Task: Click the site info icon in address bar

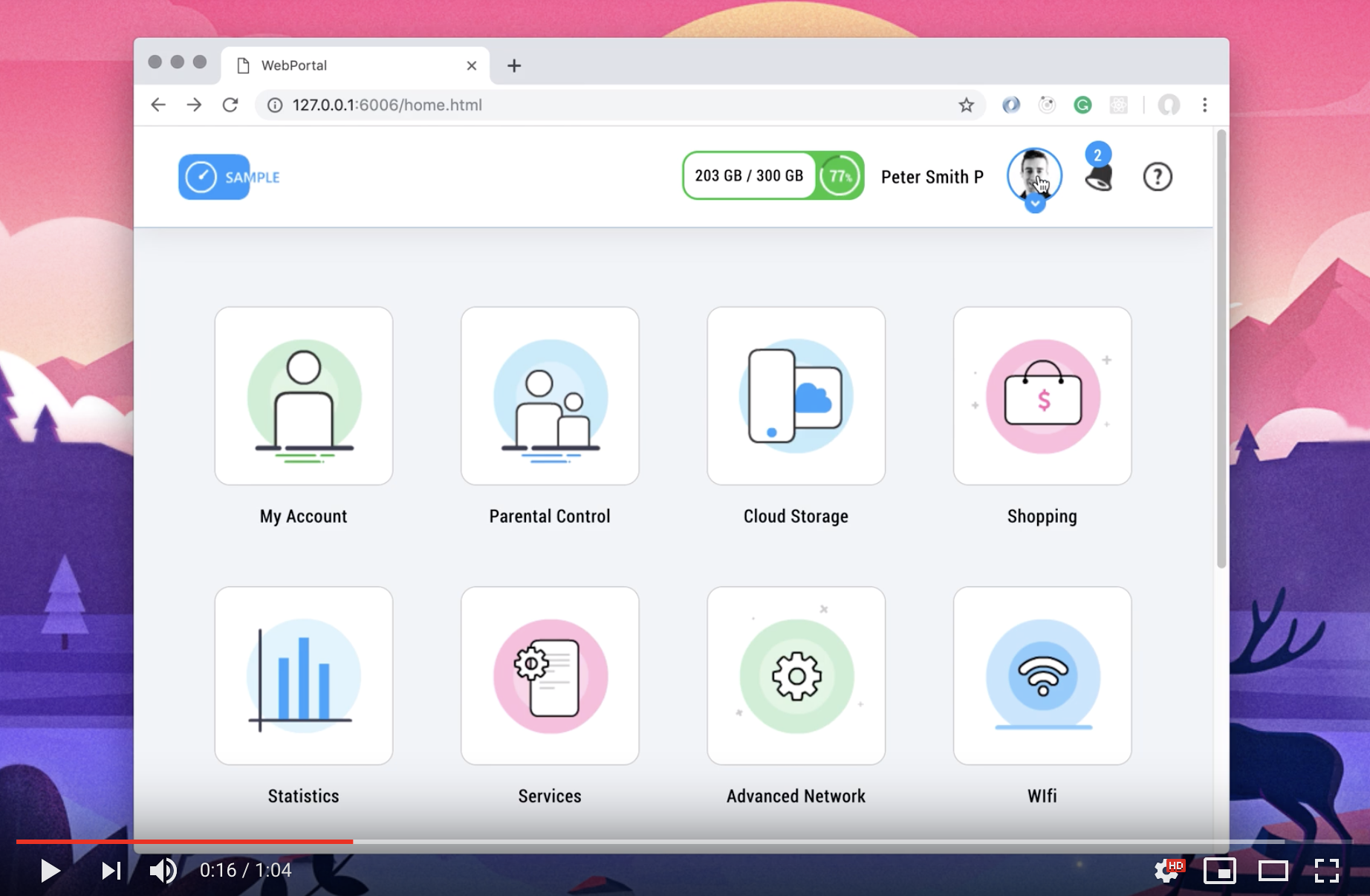Action: click(x=275, y=105)
